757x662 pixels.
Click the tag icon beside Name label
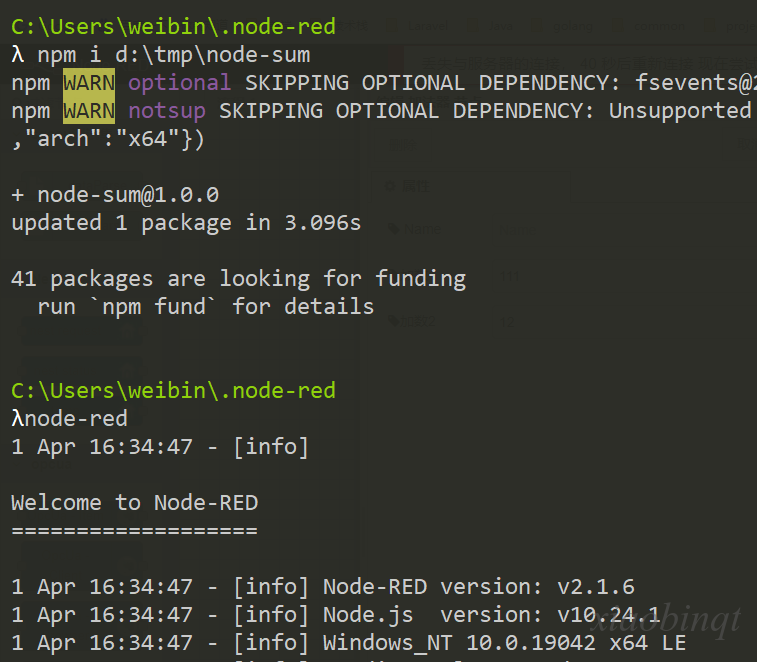[394, 228]
